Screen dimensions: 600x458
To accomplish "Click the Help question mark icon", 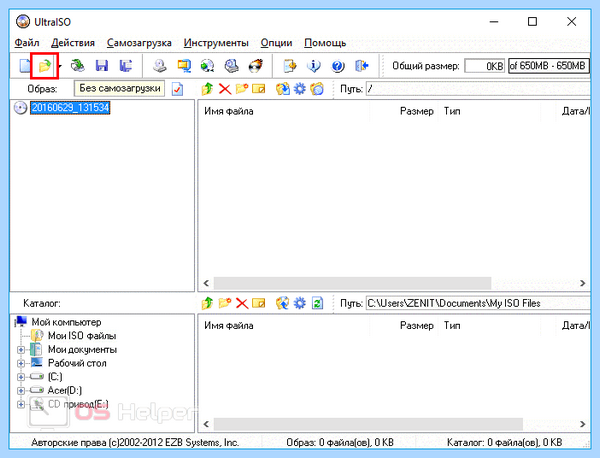I will pos(338,66).
